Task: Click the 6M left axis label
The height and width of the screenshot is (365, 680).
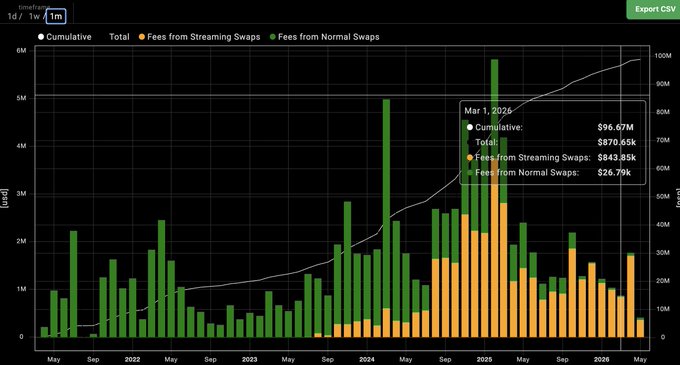Action: coord(21,51)
